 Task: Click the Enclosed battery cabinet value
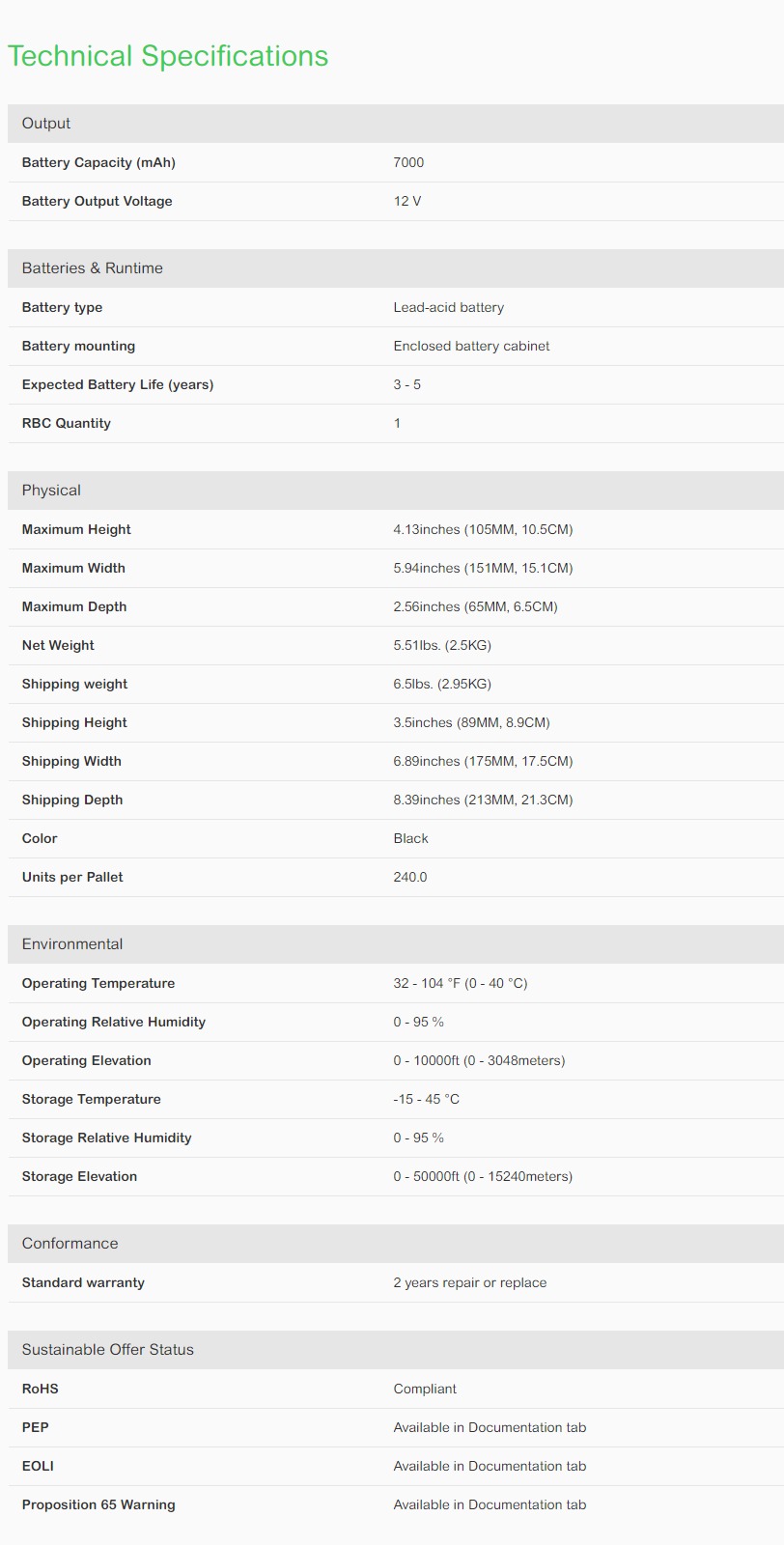pyautogui.click(x=471, y=346)
